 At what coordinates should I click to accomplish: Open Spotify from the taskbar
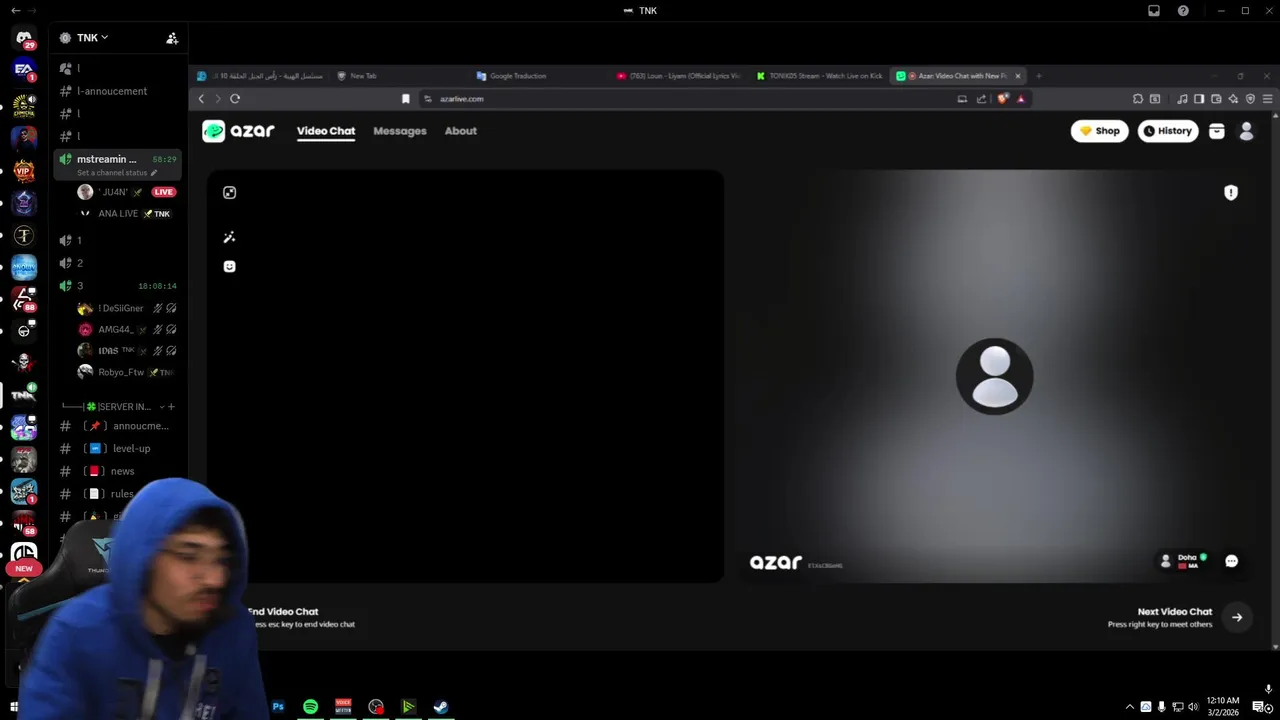pos(311,707)
